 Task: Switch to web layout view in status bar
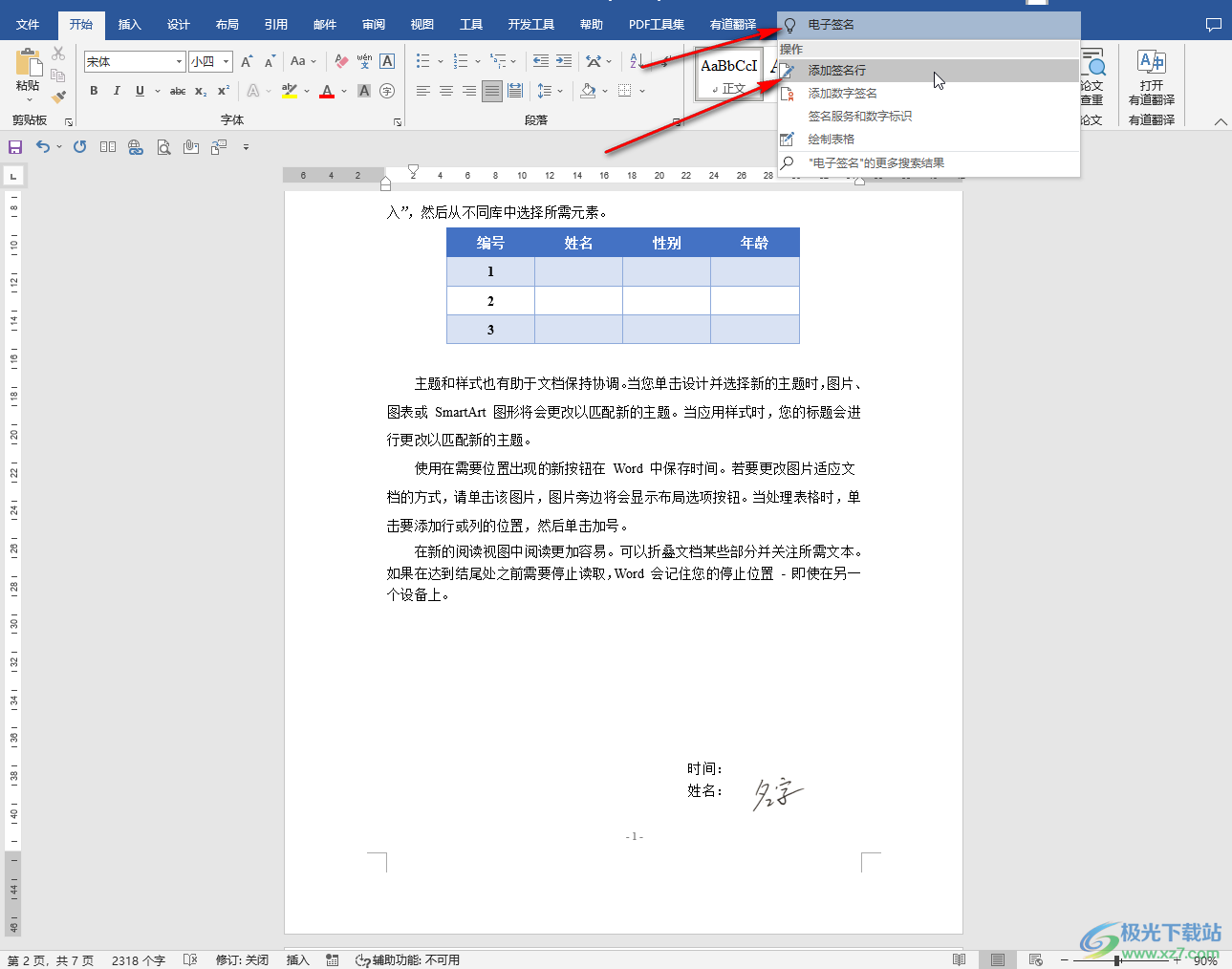[1036, 959]
